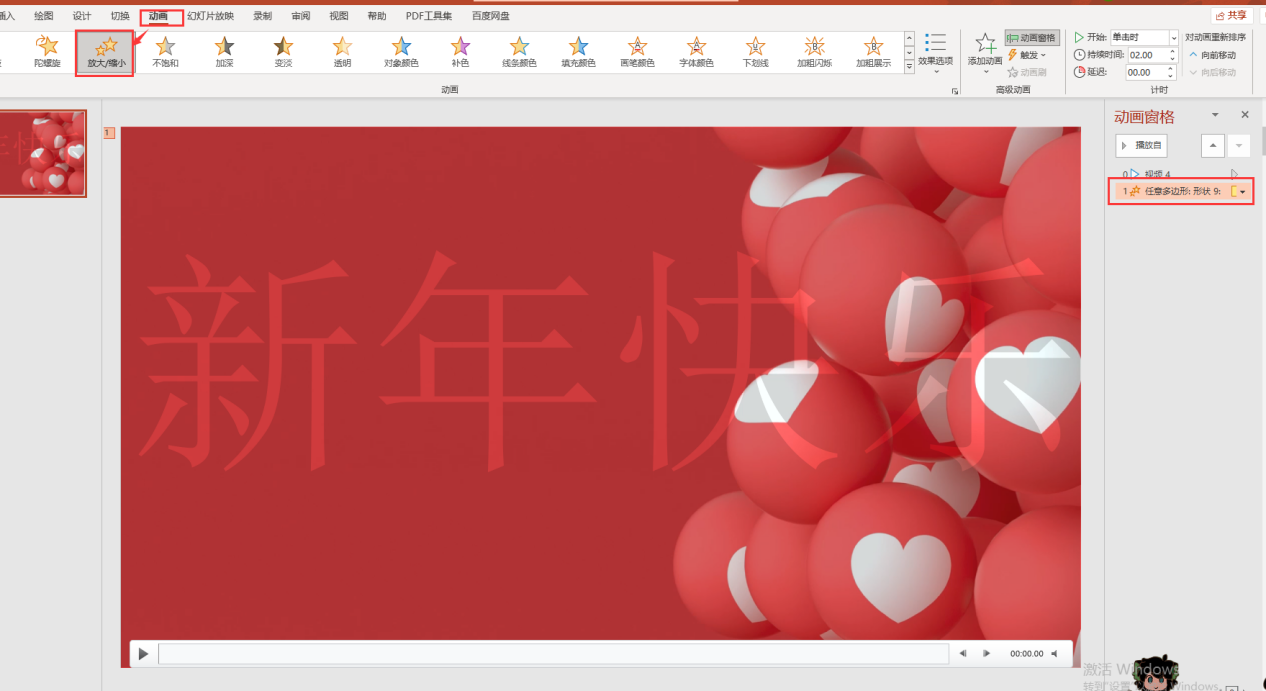Screen dimensions: 1266x691
Task: Play the video on the slide
Action: pyautogui.click(x=143, y=654)
